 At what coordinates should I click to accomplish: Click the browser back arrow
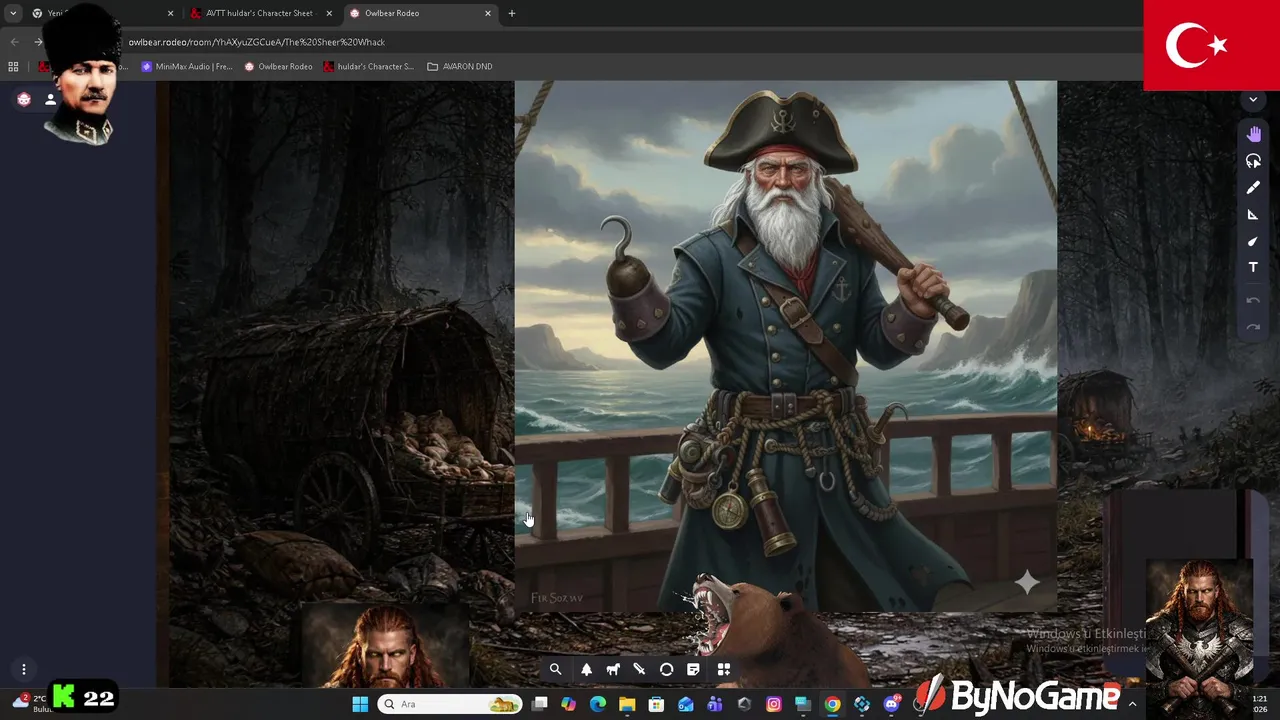pos(14,42)
